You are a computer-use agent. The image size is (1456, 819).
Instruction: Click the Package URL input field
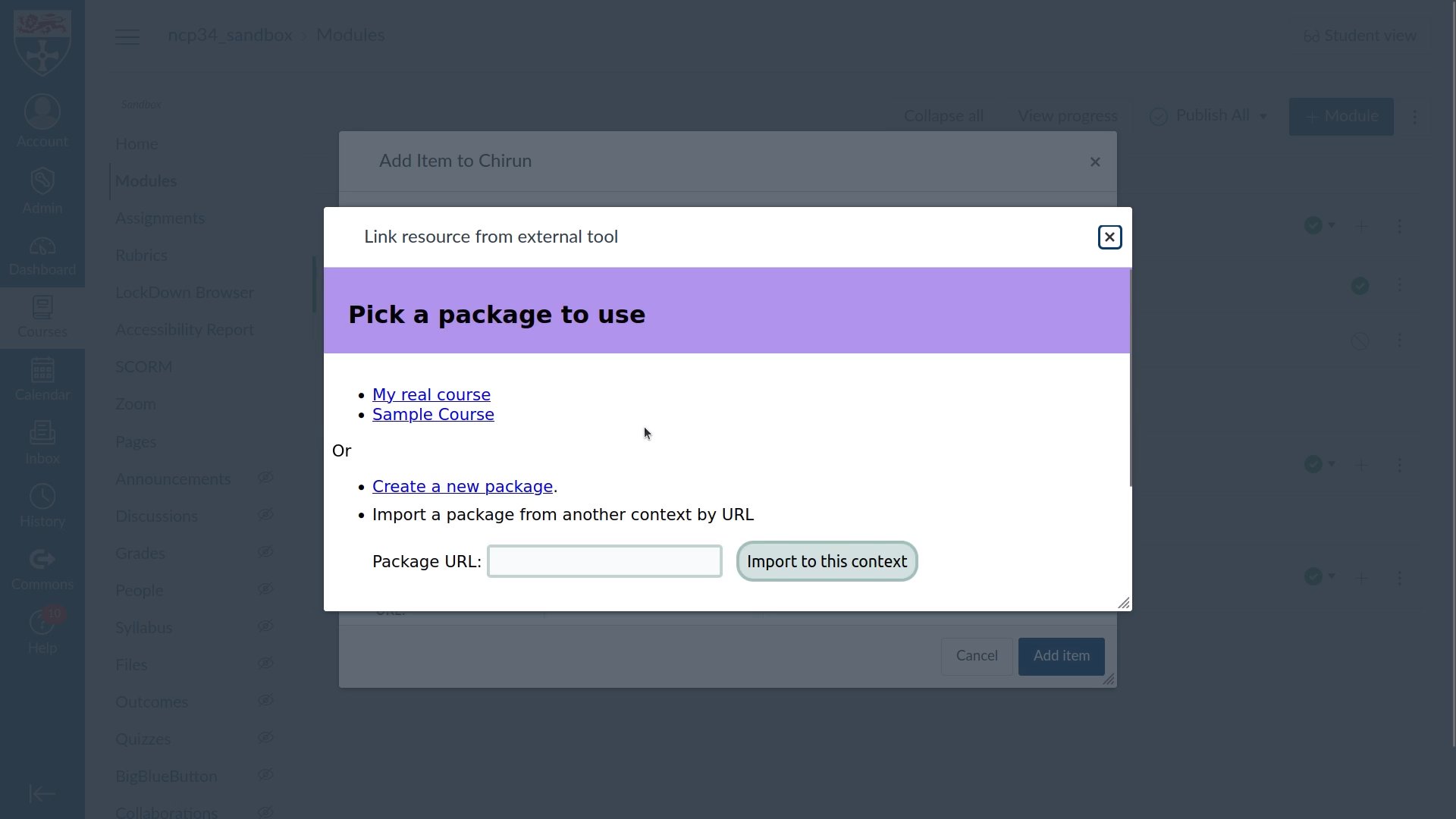tap(605, 561)
